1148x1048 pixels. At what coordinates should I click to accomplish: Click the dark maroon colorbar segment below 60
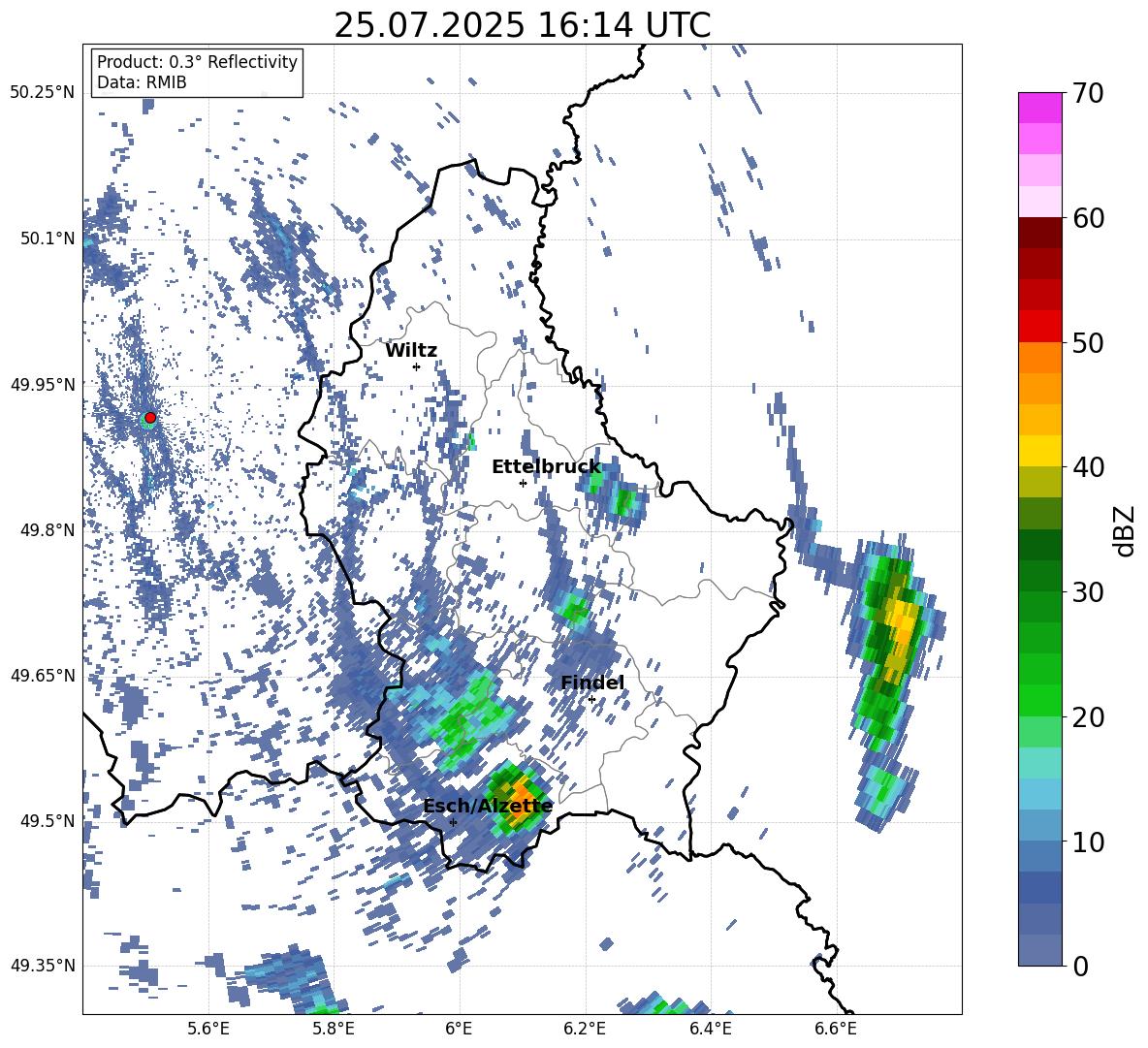point(1039,233)
